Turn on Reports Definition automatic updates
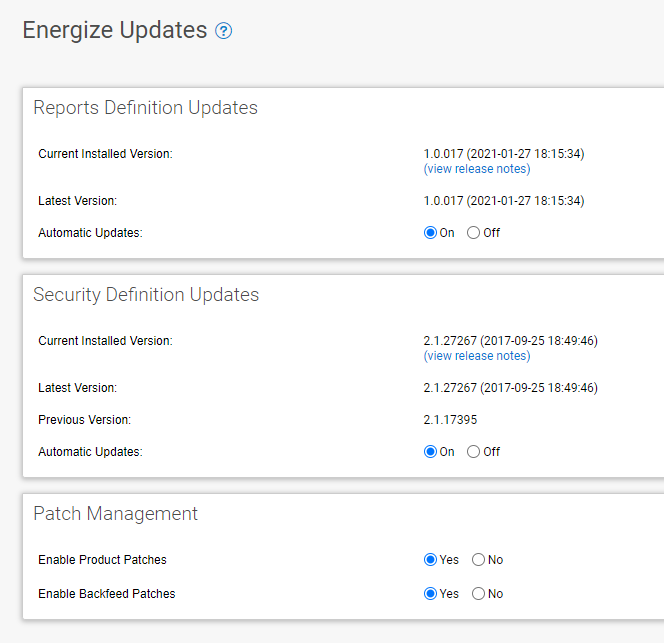Screen dimensions: 664x643 tap(430, 233)
